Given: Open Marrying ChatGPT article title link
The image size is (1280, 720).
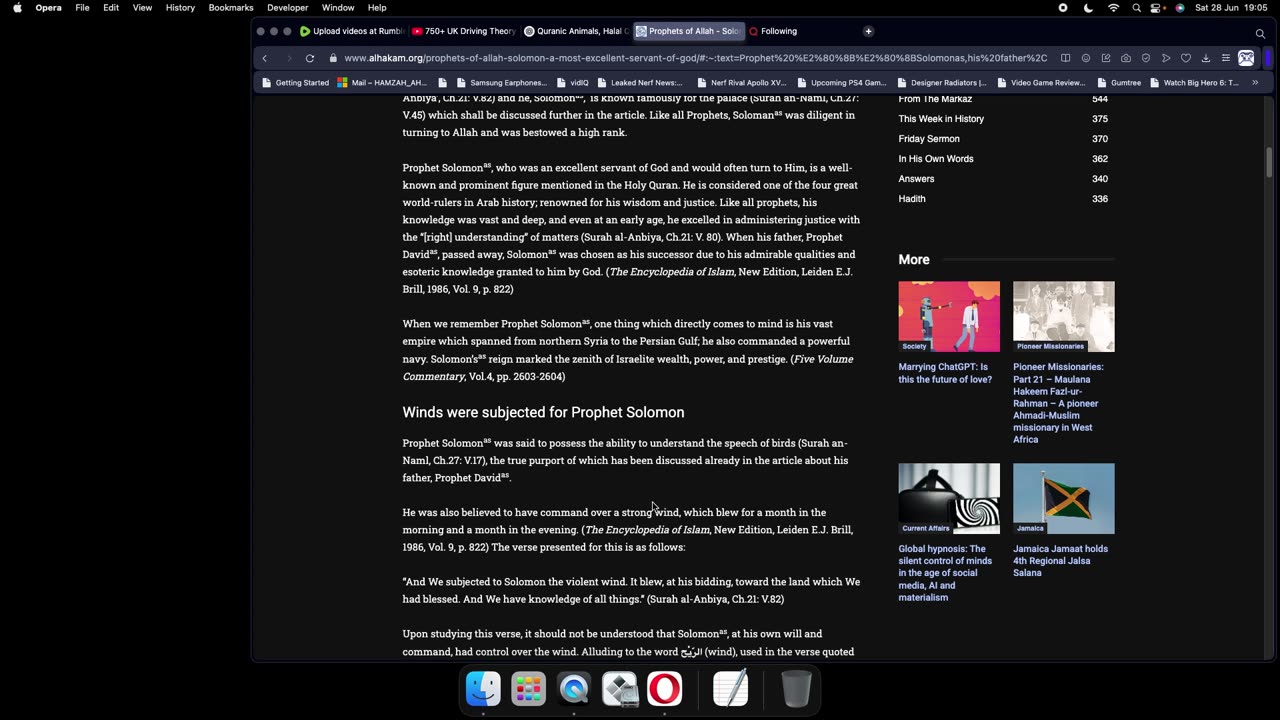Looking at the screenshot, I should point(945,373).
